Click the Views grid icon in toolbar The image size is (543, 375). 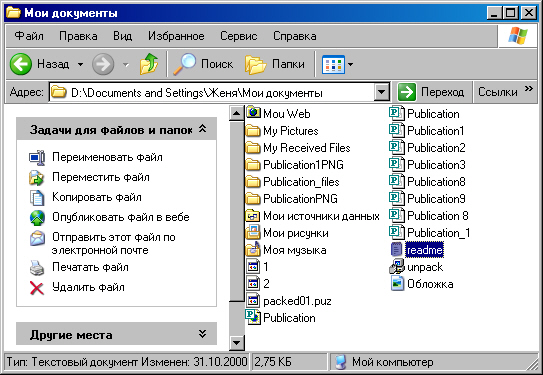333,64
